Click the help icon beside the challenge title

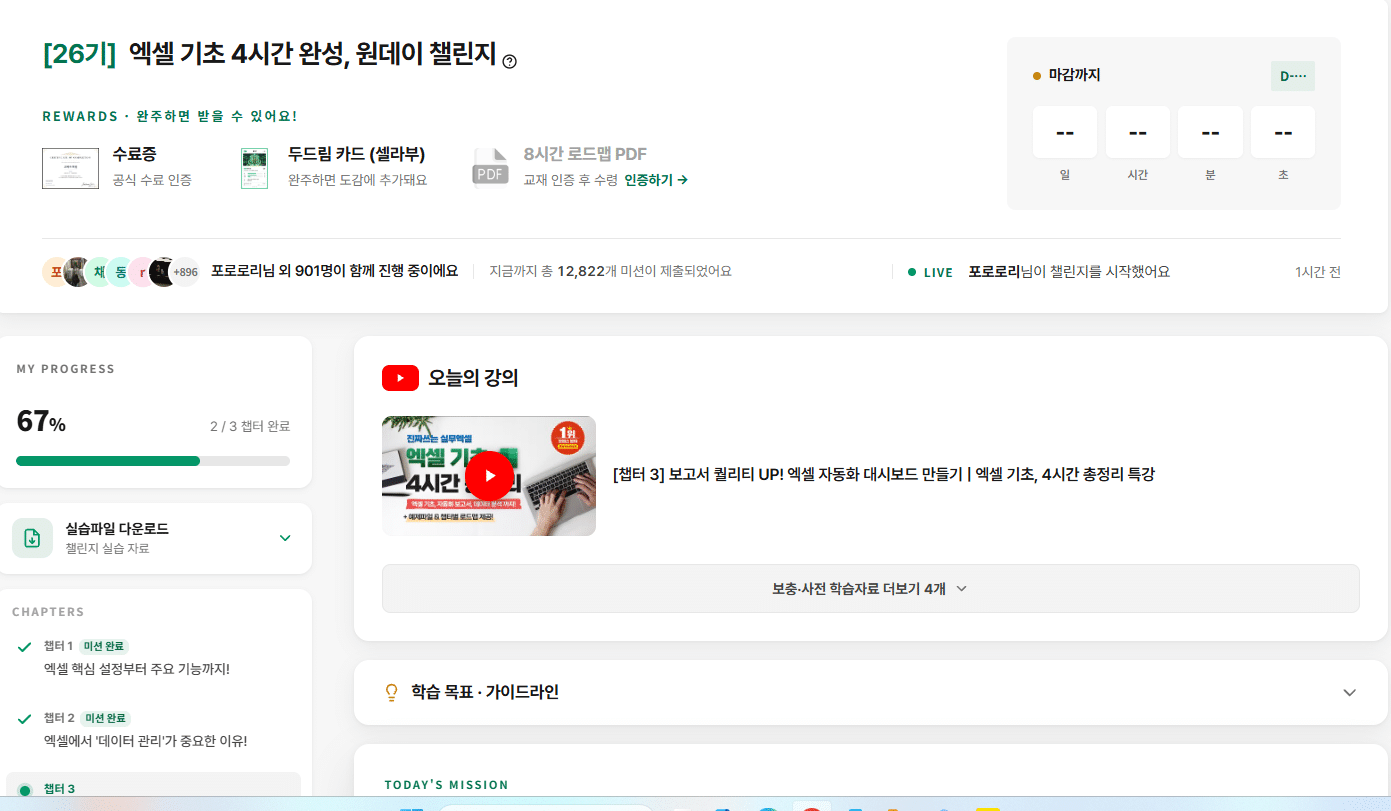pyautogui.click(x=510, y=61)
